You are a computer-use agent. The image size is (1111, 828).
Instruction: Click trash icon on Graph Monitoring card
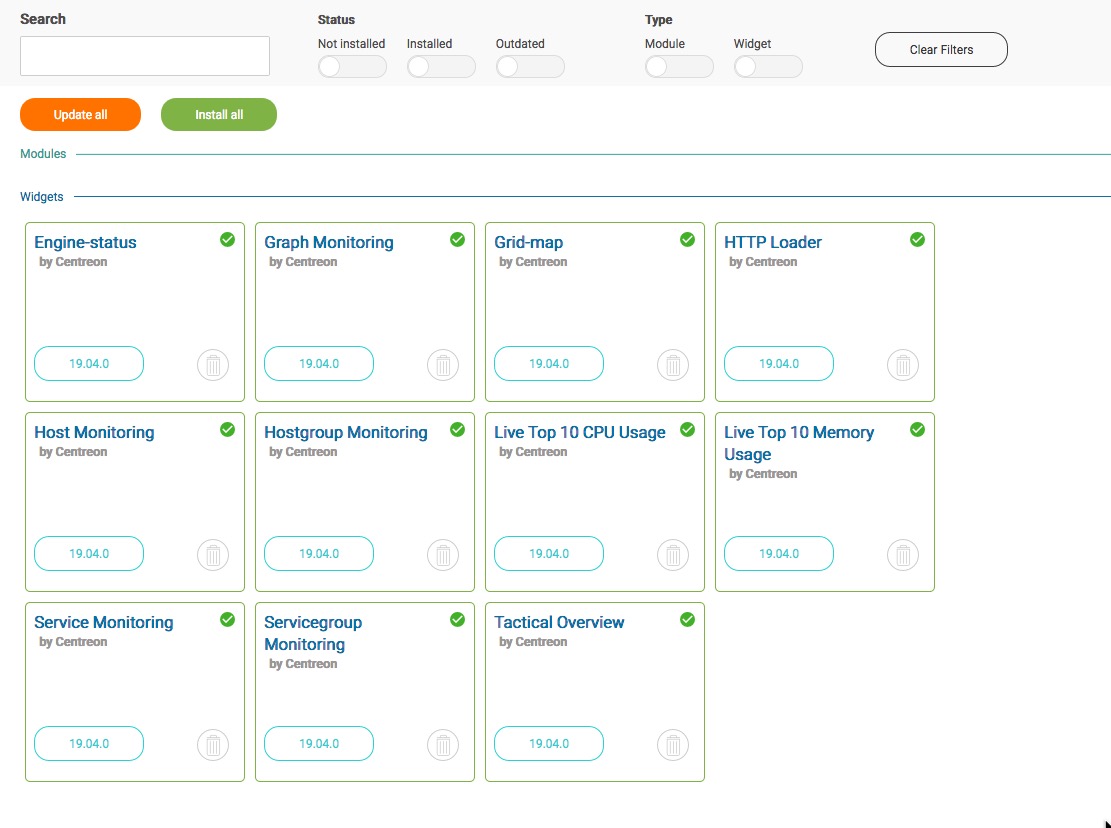443,365
